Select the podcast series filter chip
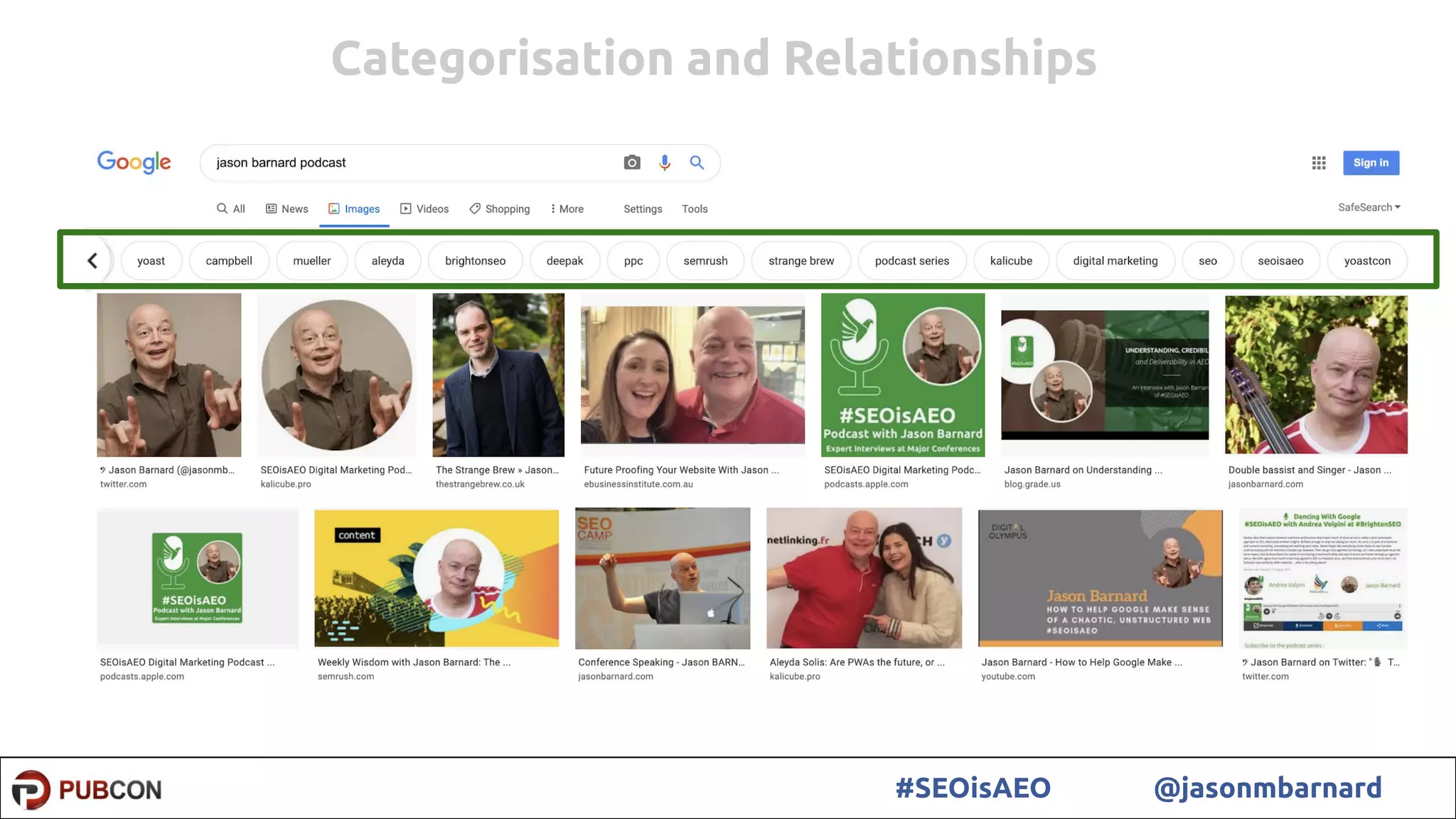This screenshot has height=819, width=1456. click(911, 261)
